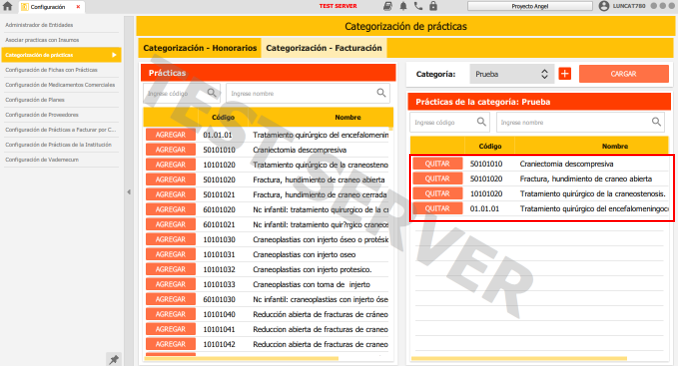Click QUITAR for code 50101020

tap(438, 179)
